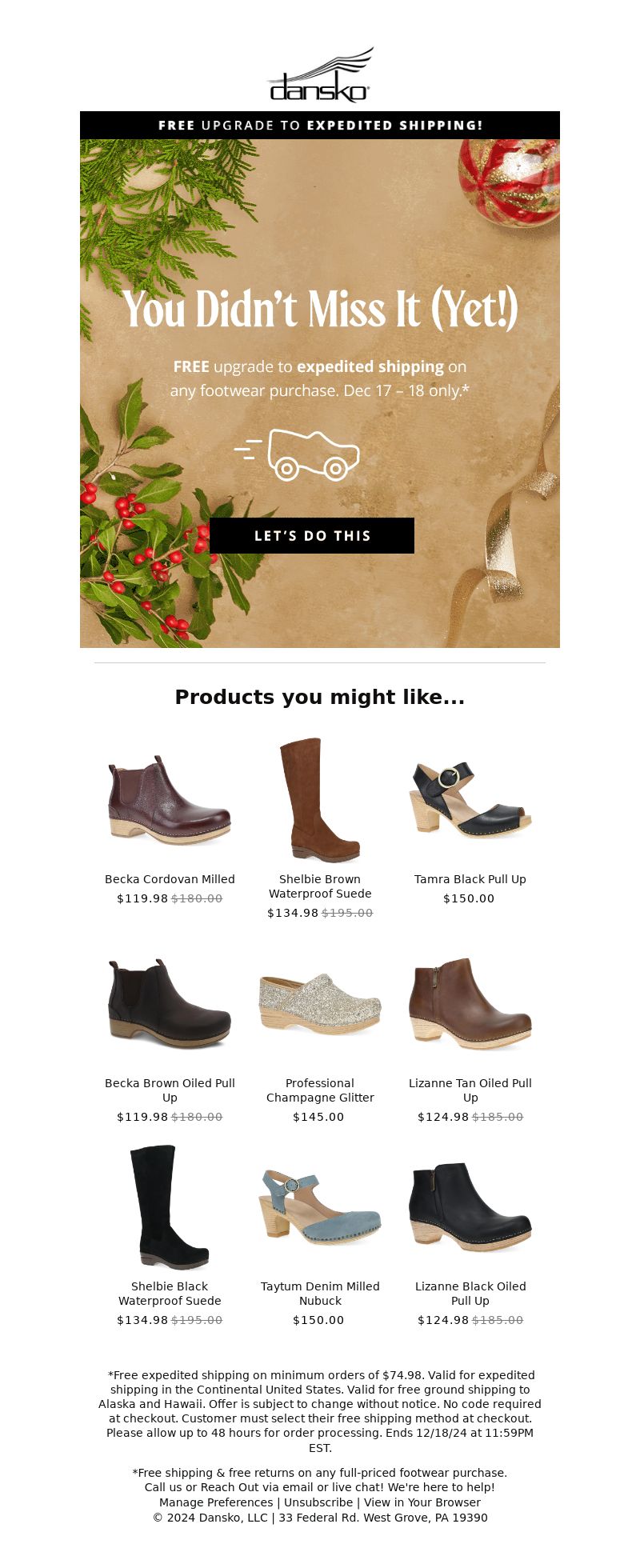
Task: Click the LET'S DO THIS button
Action: (312, 535)
